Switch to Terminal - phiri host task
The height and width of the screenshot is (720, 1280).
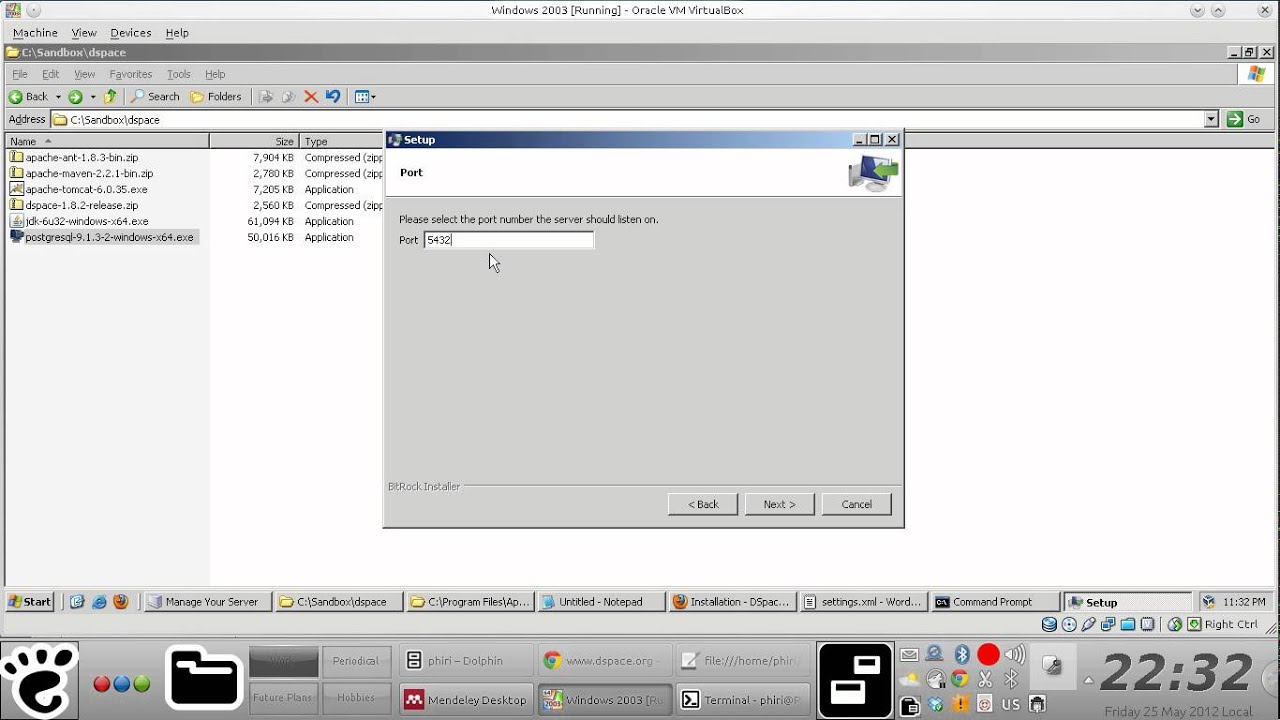tap(741, 700)
